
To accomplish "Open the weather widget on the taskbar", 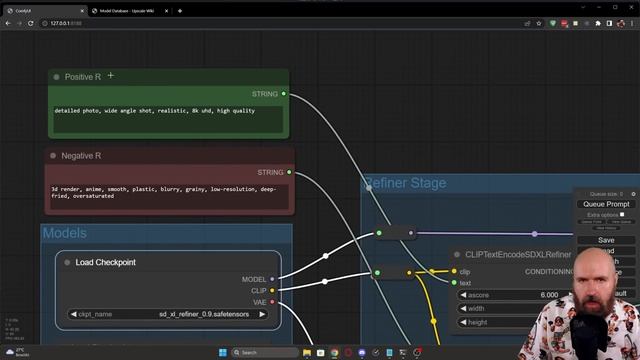I will click(17, 352).
